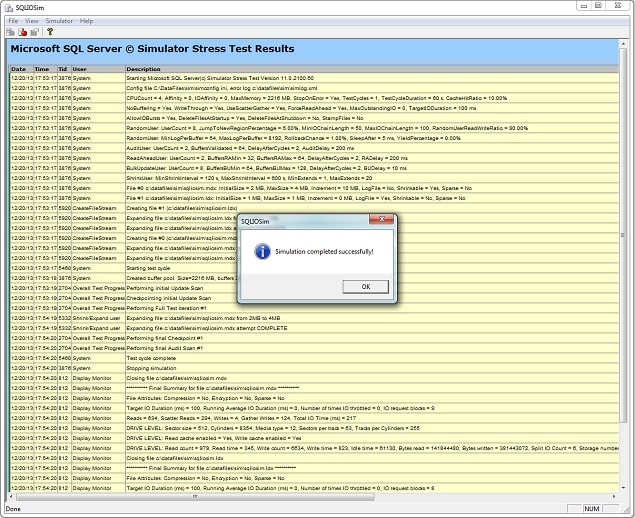Select the 'from 2MB to 4MB' expanding row
The width and height of the screenshot is (635, 518).
point(314,318)
